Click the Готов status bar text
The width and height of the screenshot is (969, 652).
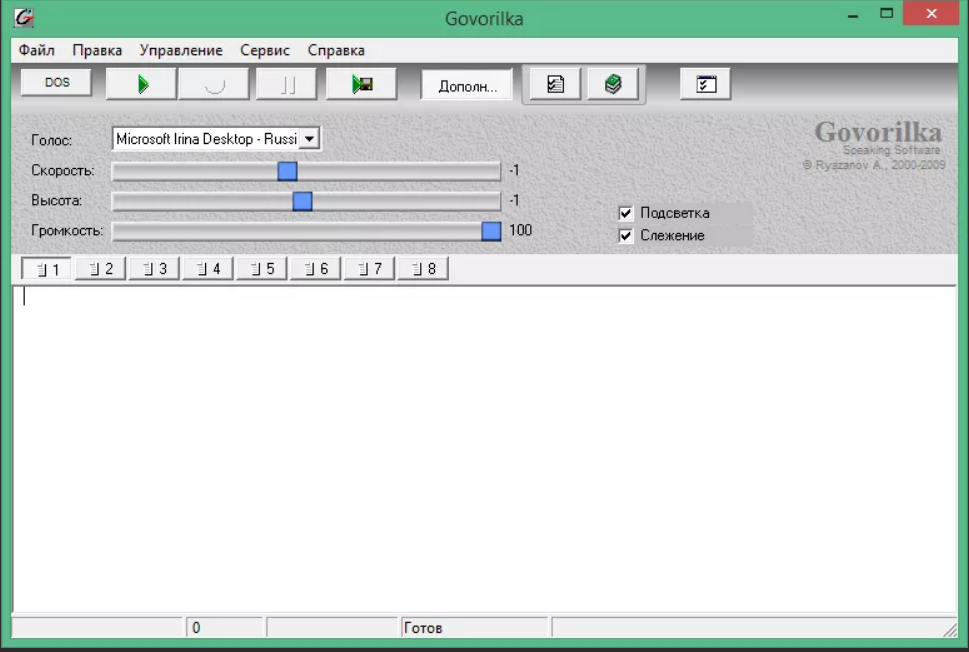[423, 628]
